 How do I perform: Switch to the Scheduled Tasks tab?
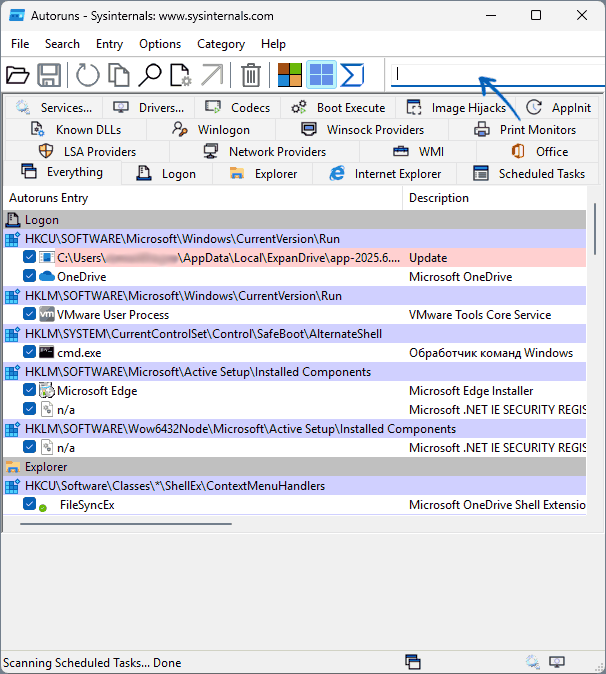coord(528,174)
